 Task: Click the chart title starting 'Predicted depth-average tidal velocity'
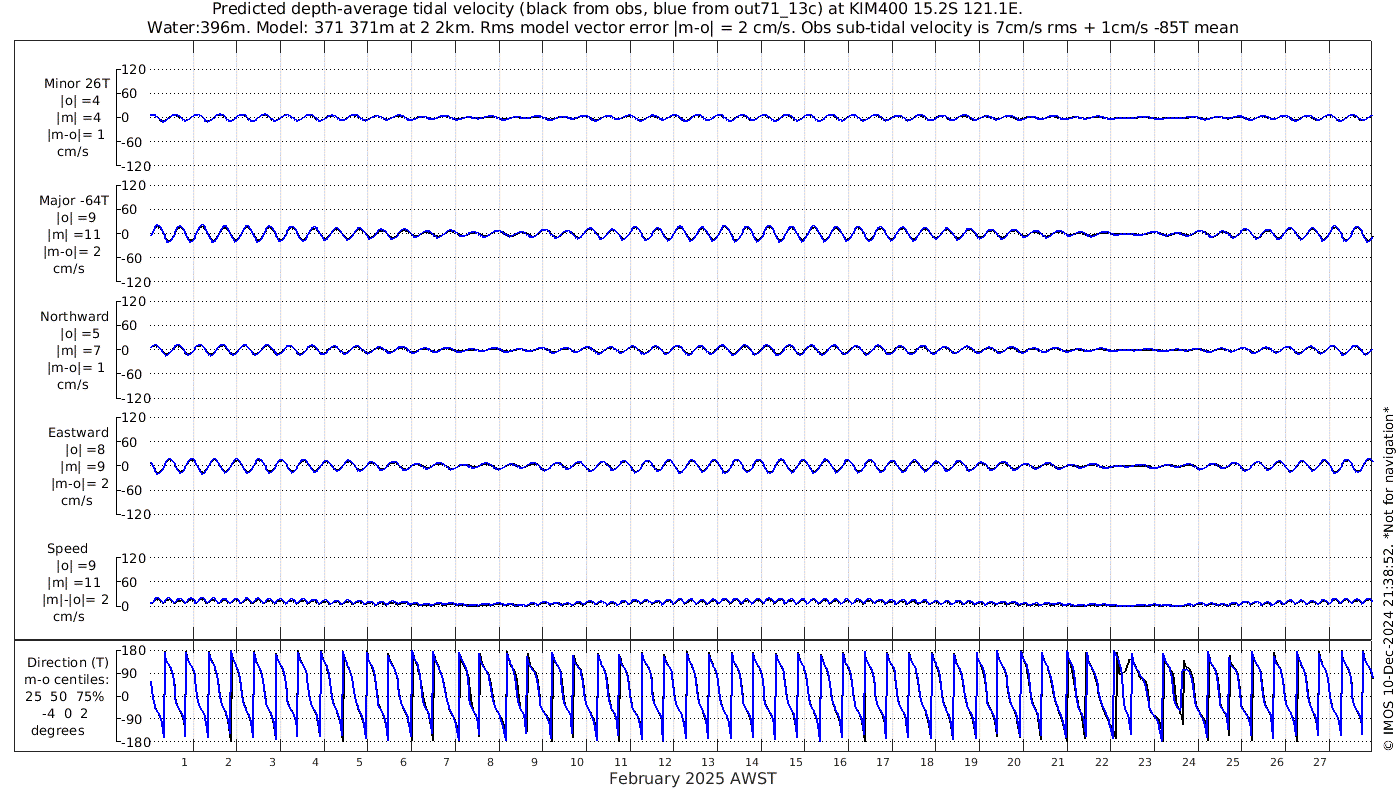click(x=617, y=9)
